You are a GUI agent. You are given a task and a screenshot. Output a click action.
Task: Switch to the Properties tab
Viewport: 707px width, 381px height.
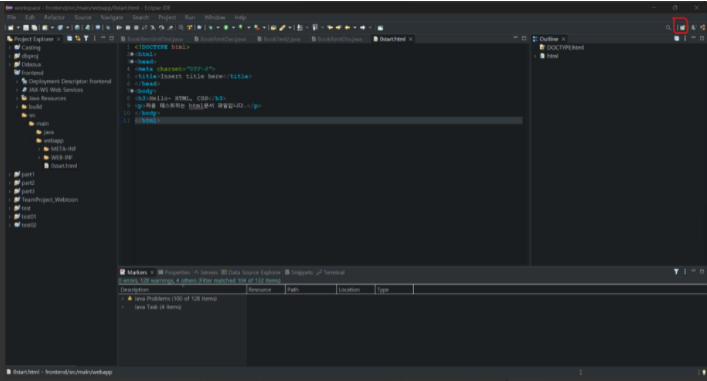point(174,272)
